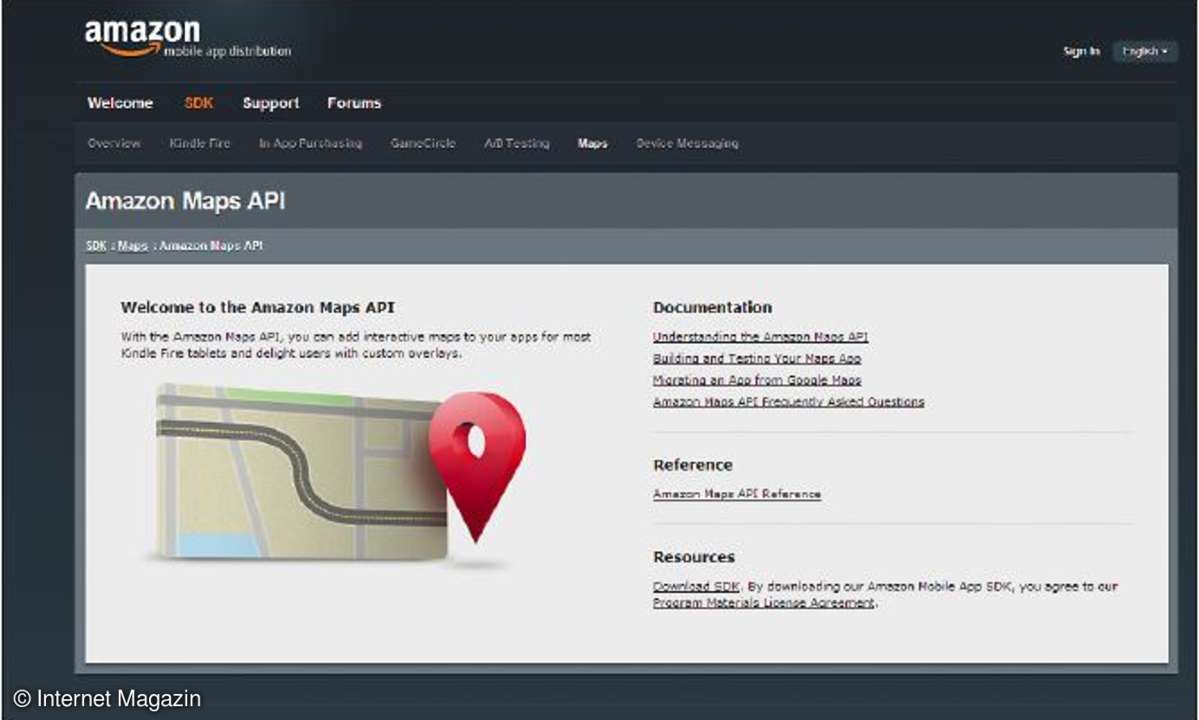Switch to the Forums tab

point(354,103)
